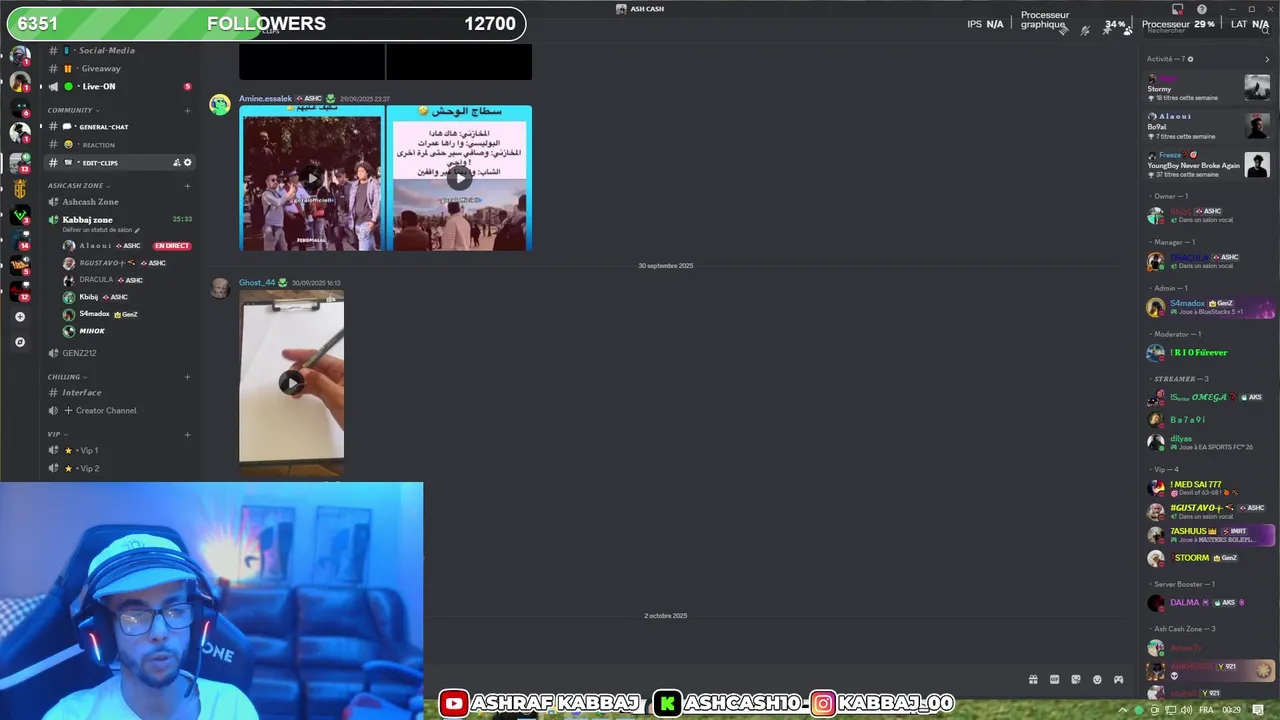This screenshot has height=720, width=1280.
Task: Select VIP member ! MED SAI 777
Action: point(1208,488)
